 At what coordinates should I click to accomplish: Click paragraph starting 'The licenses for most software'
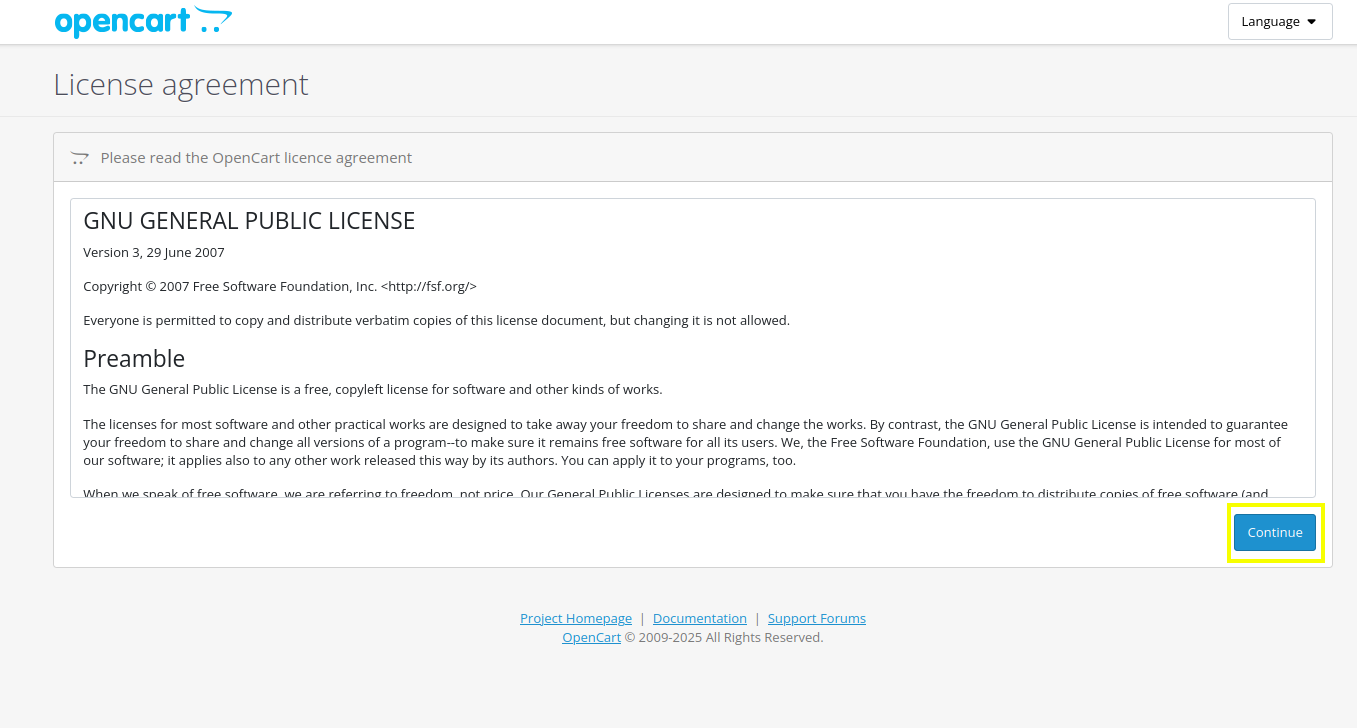685,442
